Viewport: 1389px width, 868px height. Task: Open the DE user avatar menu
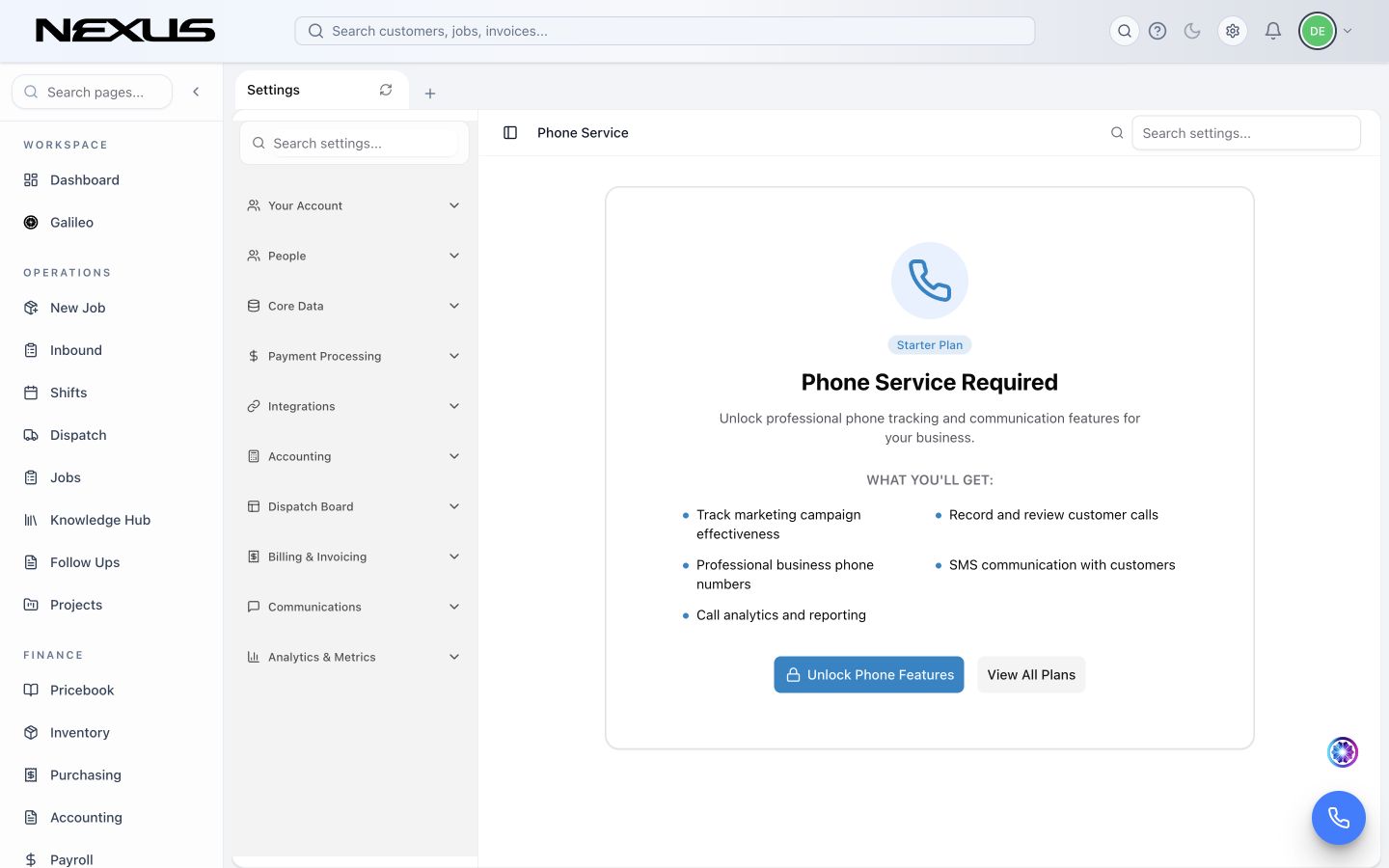point(1317,31)
